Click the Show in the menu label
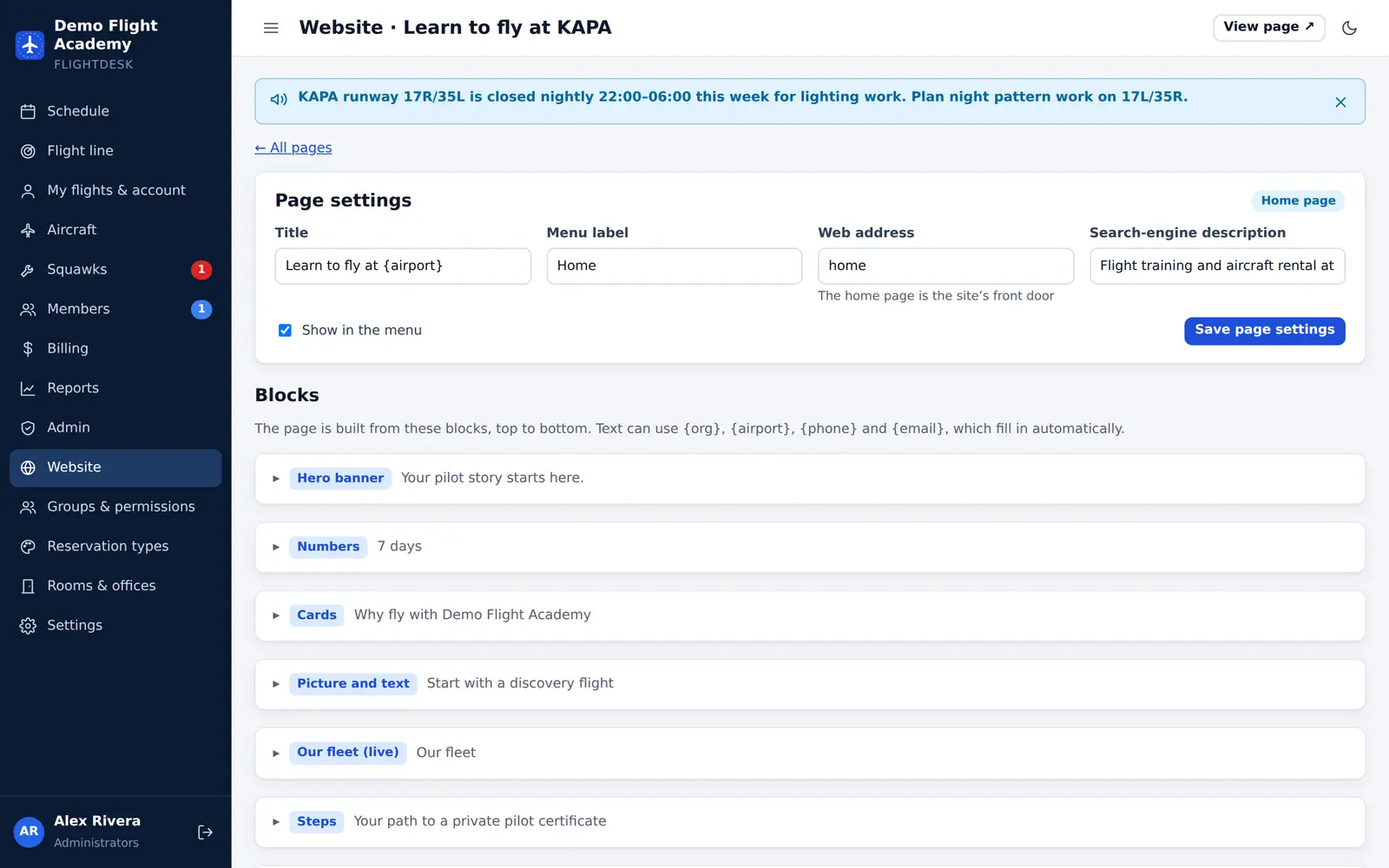1389x868 pixels. click(x=362, y=330)
